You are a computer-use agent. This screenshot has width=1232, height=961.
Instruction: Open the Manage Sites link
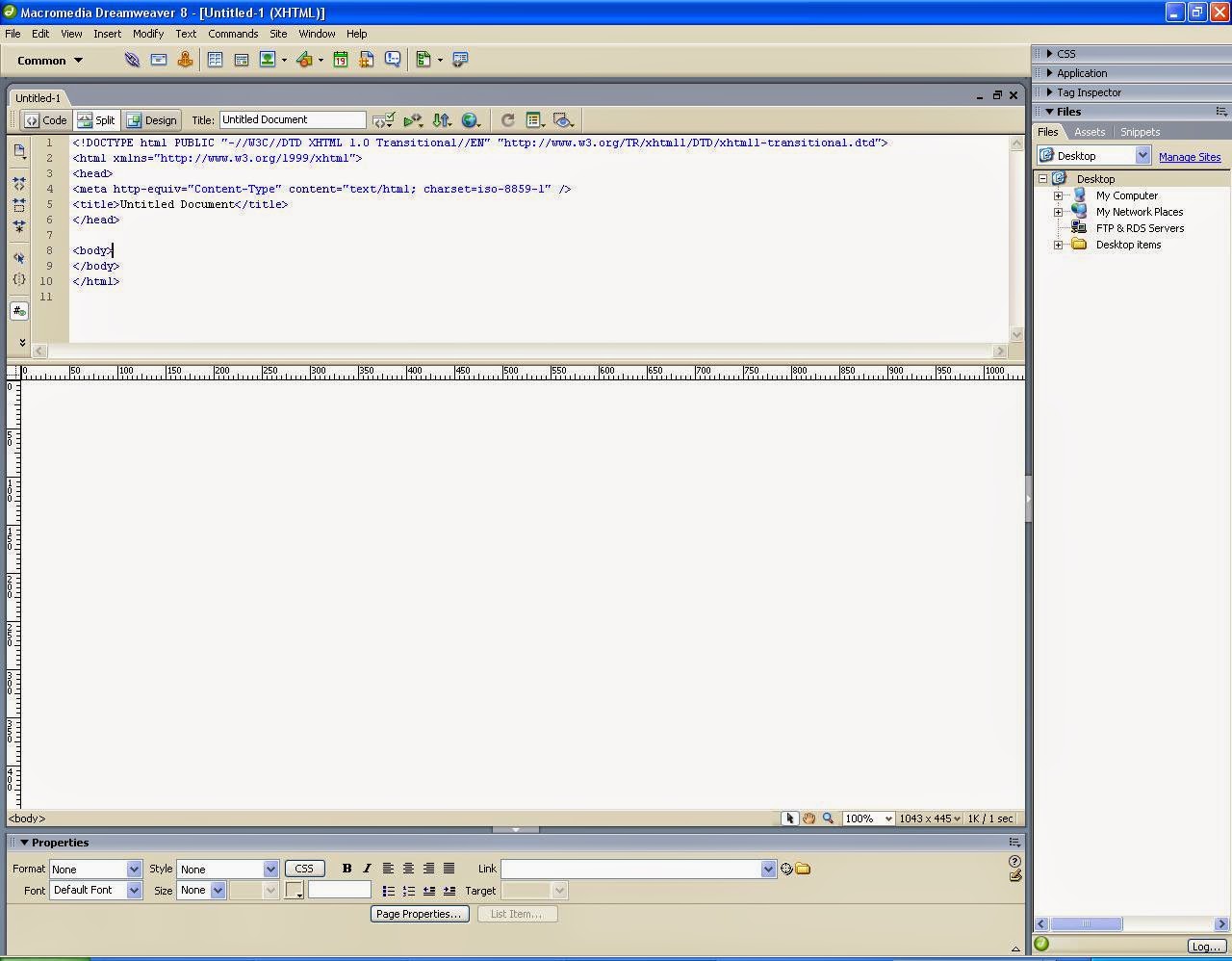(x=1190, y=157)
